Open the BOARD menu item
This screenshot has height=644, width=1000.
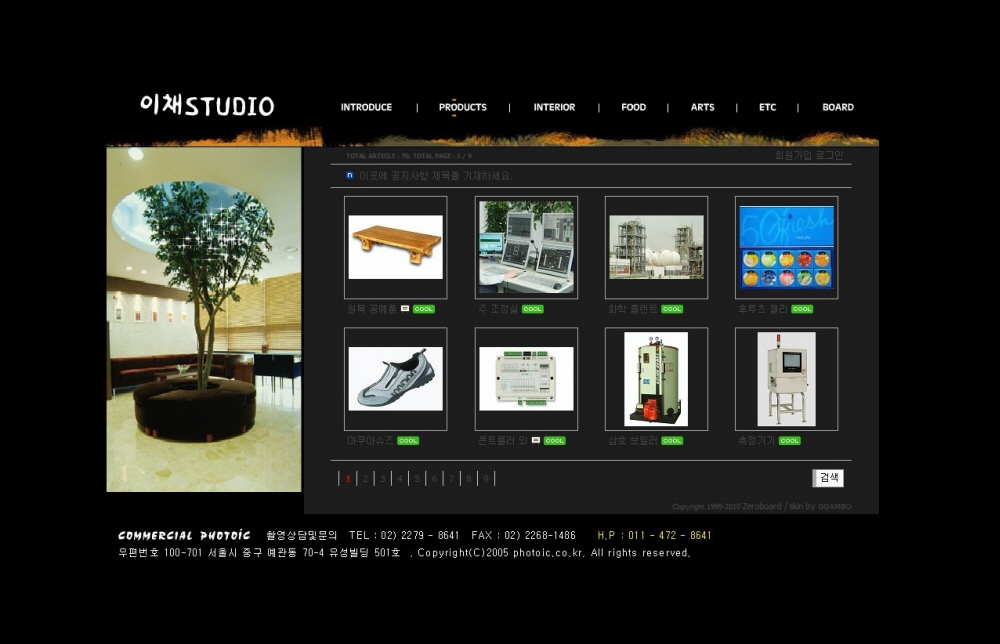(x=837, y=107)
